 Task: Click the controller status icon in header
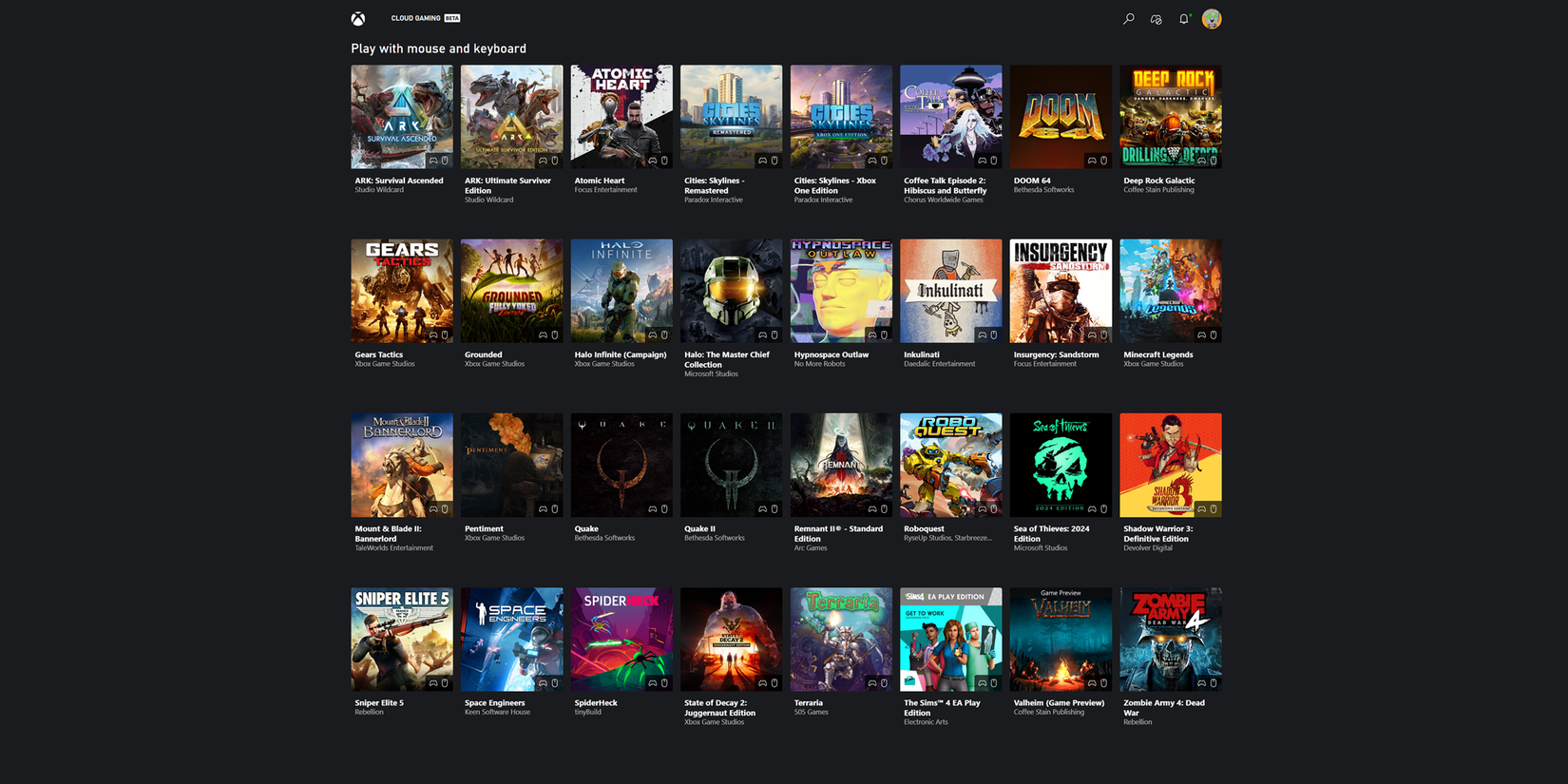coord(1156,19)
